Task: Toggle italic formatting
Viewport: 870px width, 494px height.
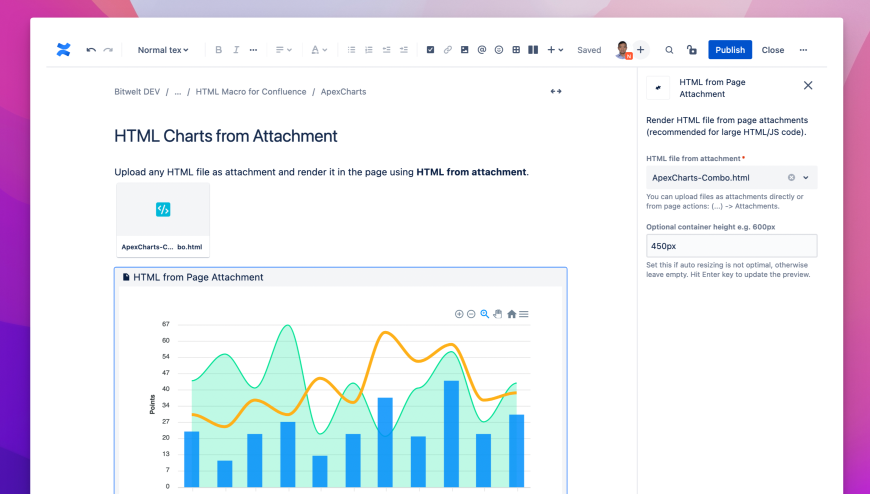Action: [236, 50]
